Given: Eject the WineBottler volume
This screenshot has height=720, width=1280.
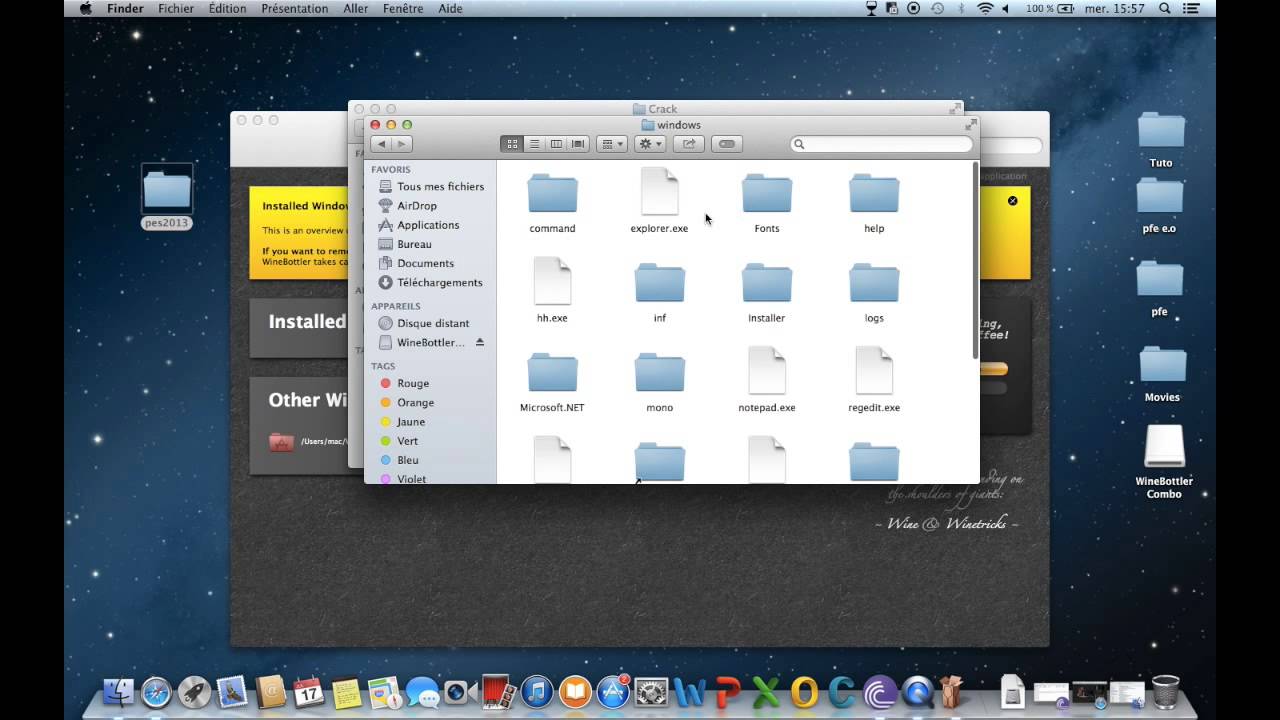Looking at the screenshot, I should click(x=480, y=342).
